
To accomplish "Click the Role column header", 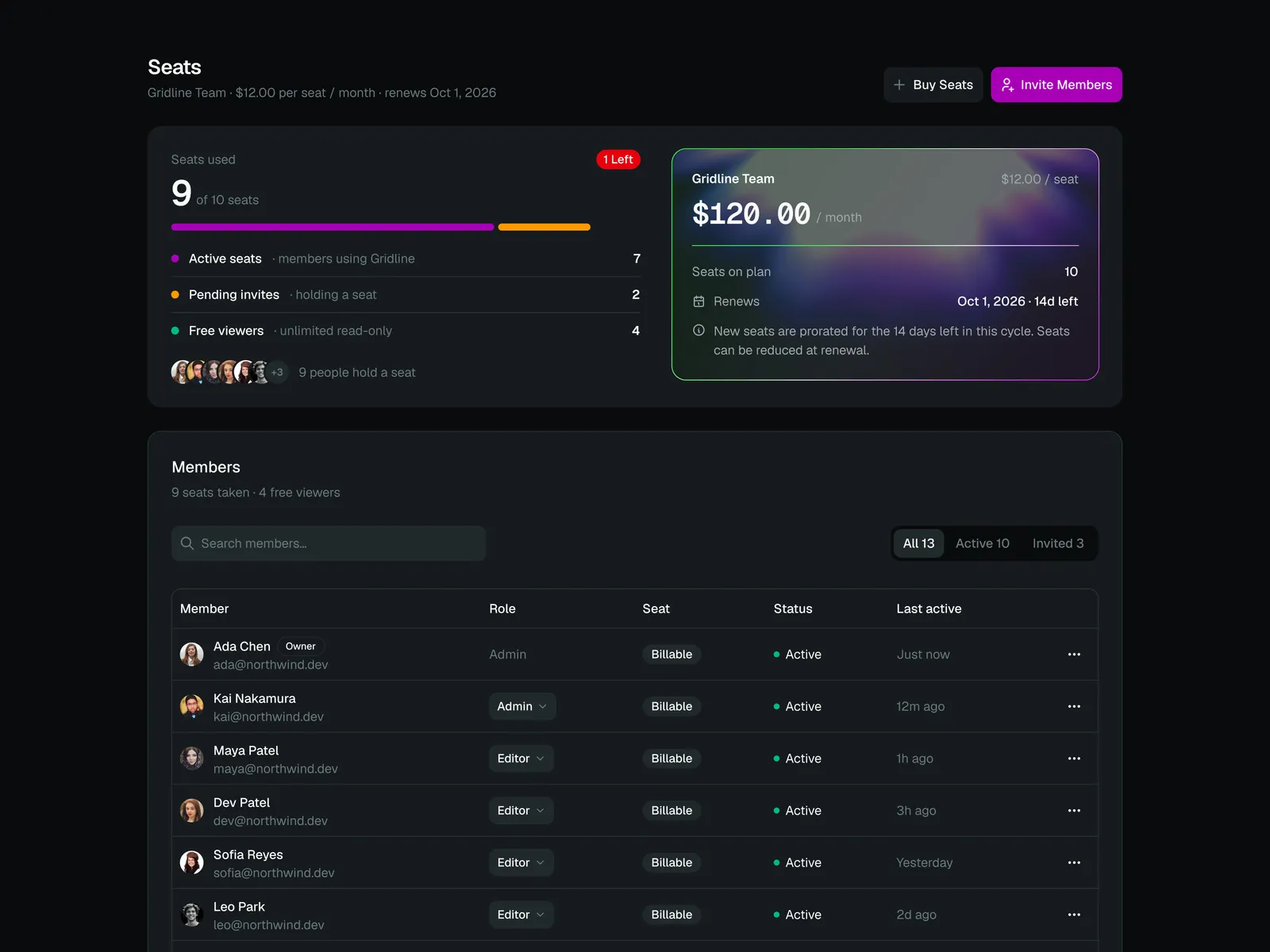I will click(x=502, y=608).
